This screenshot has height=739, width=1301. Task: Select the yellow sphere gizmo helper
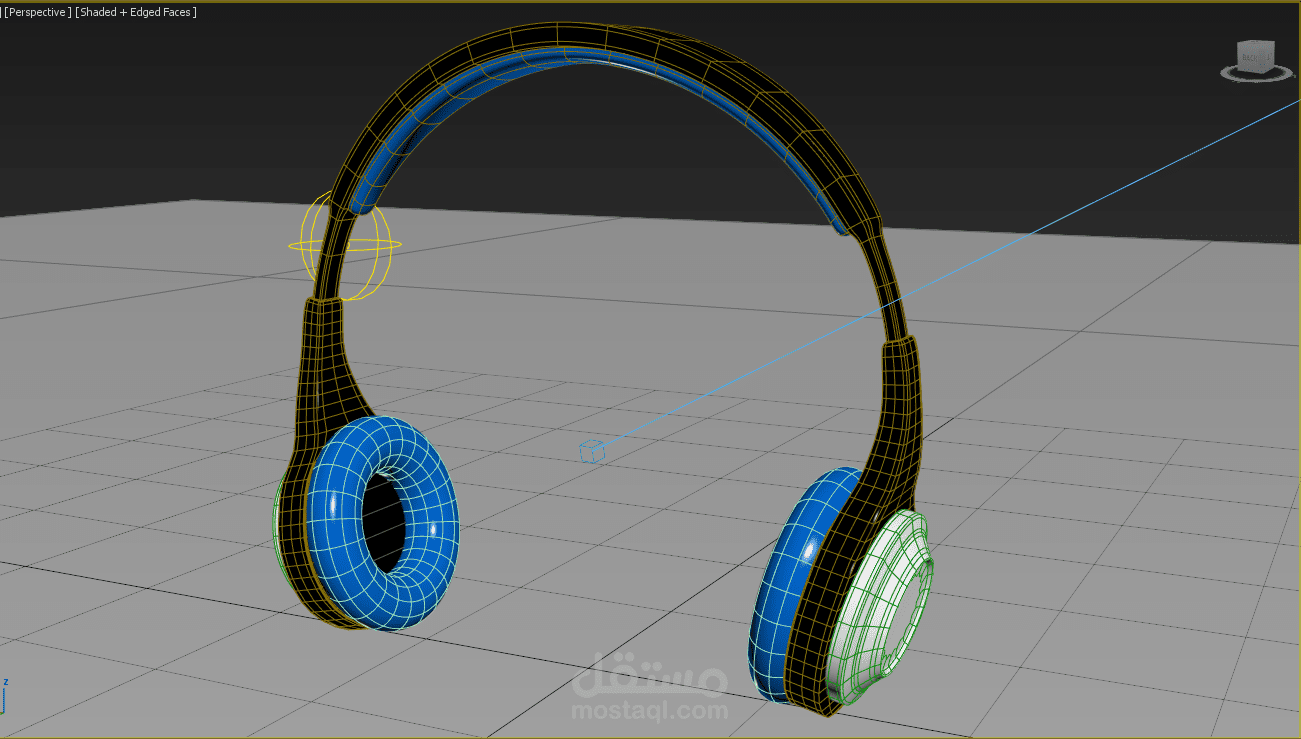[346, 246]
